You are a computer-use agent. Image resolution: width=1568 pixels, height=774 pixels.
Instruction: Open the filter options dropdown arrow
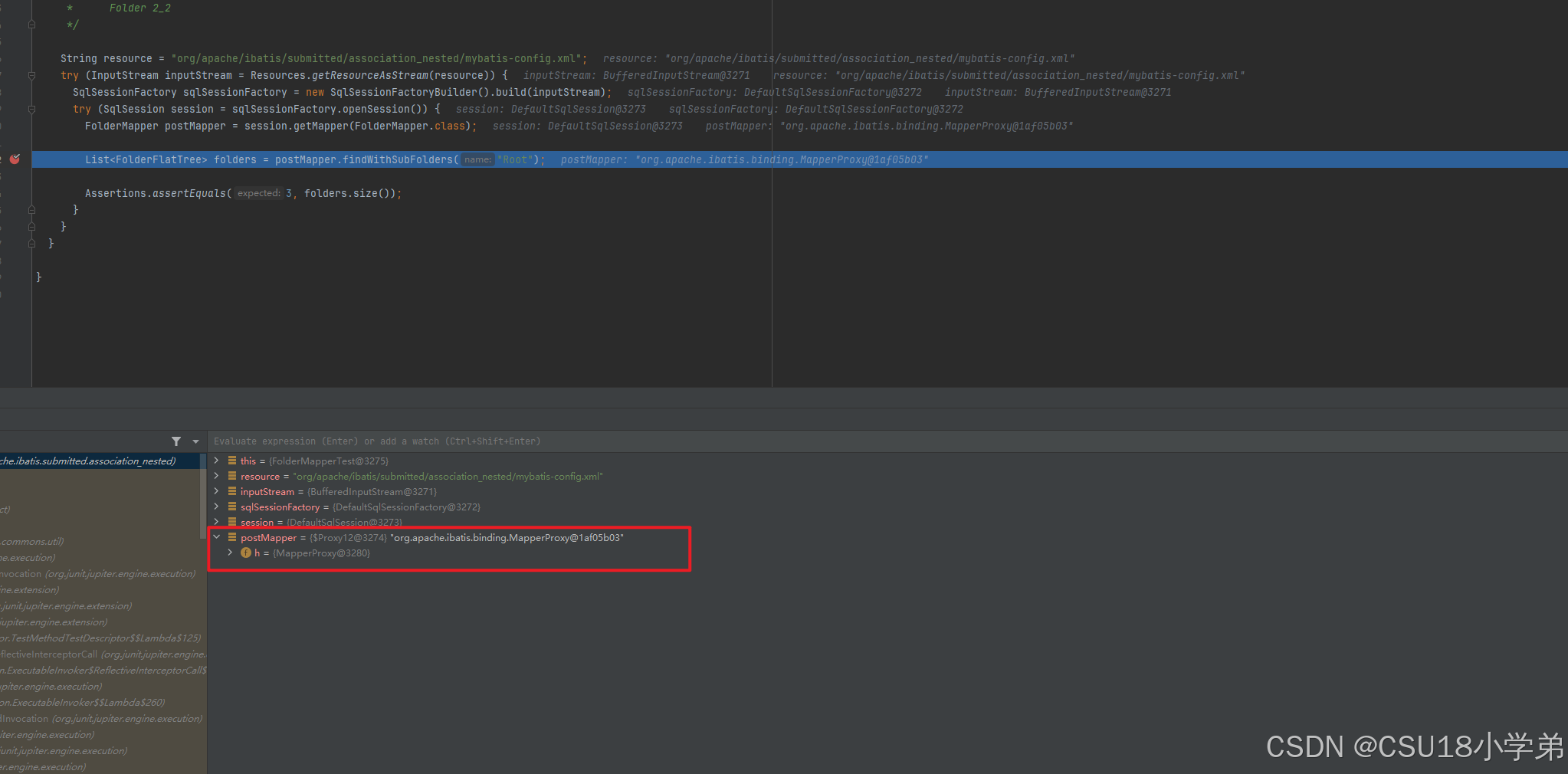point(195,441)
